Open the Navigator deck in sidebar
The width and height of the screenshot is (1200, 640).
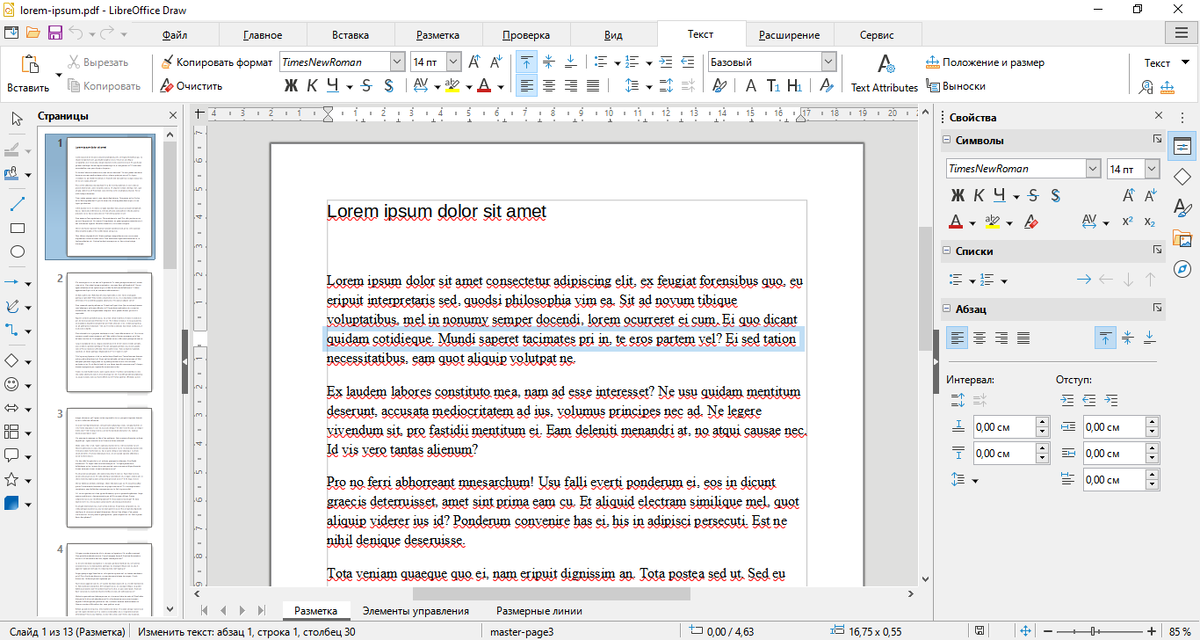[1182, 270]
